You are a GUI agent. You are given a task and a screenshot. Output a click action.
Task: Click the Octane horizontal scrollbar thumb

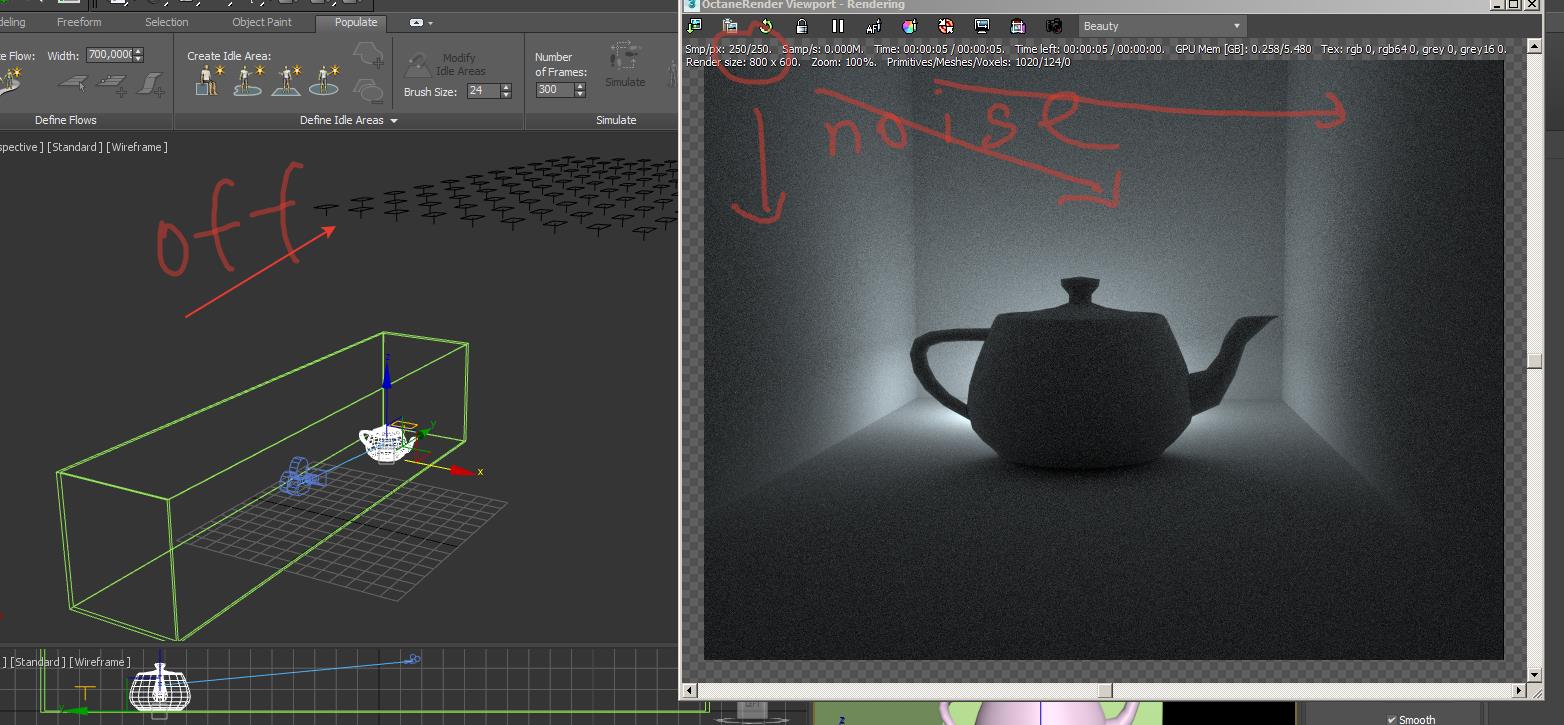(1104, 690)
